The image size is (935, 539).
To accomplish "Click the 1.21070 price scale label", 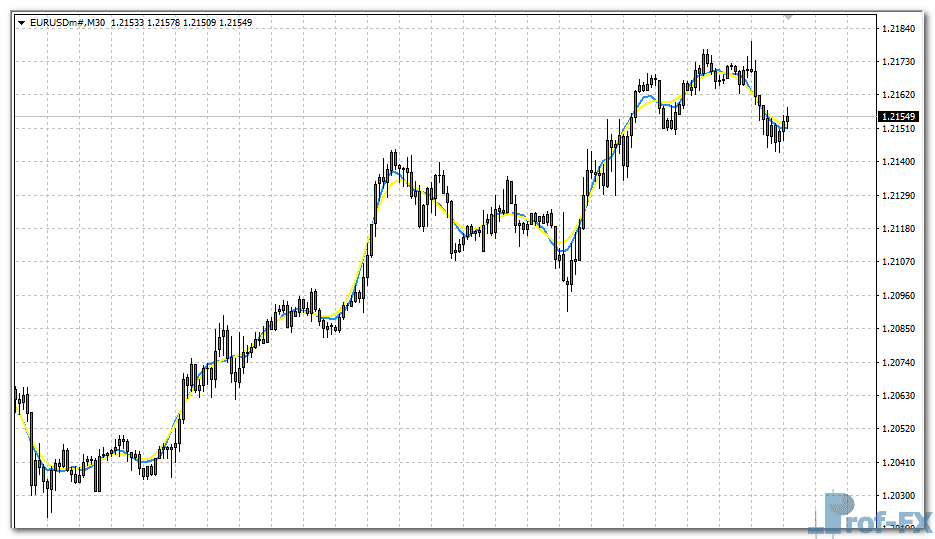I will [900, 262].
